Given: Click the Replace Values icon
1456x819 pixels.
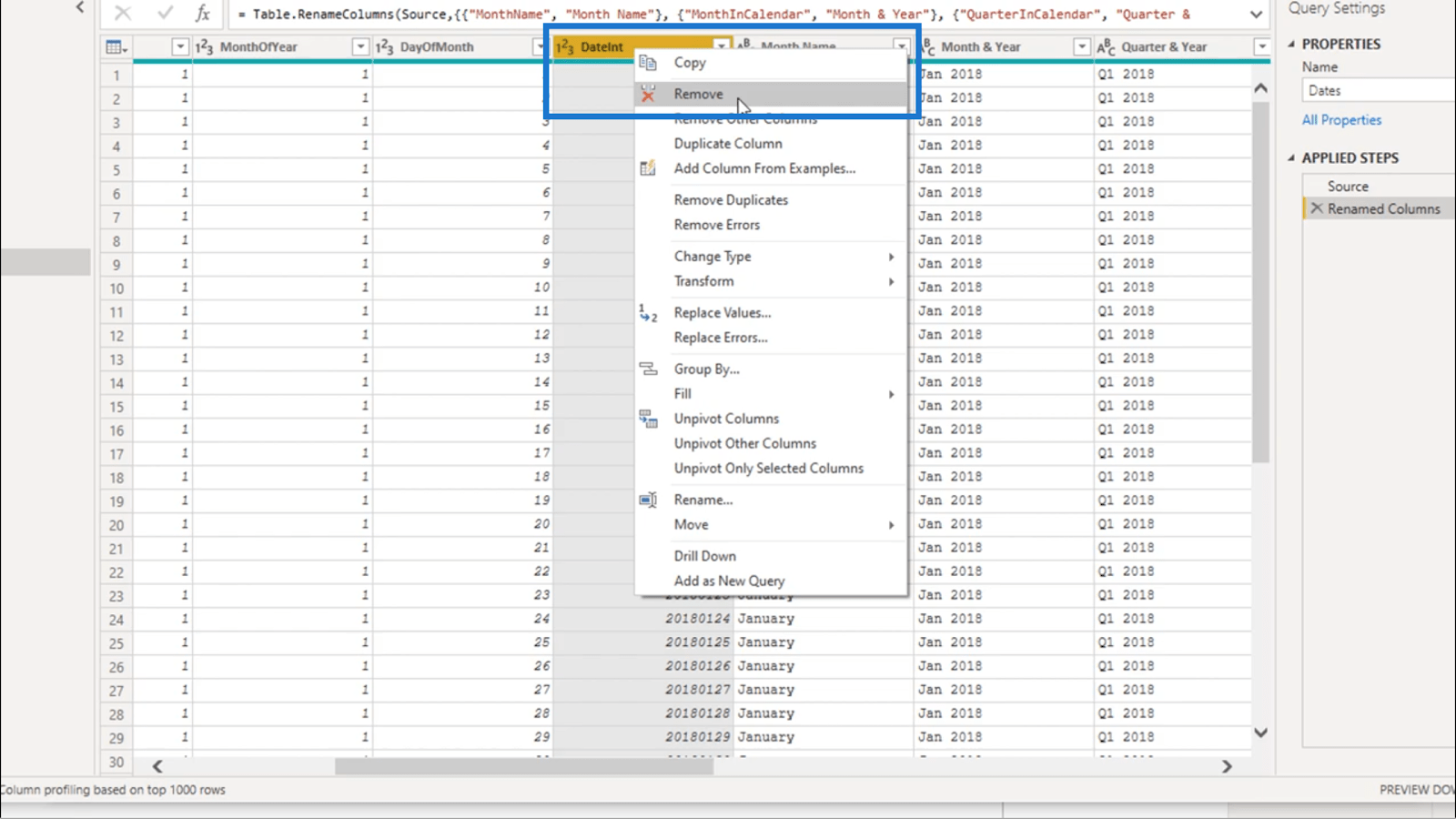Looking at the screenshot, I should (x=648, y=313).
